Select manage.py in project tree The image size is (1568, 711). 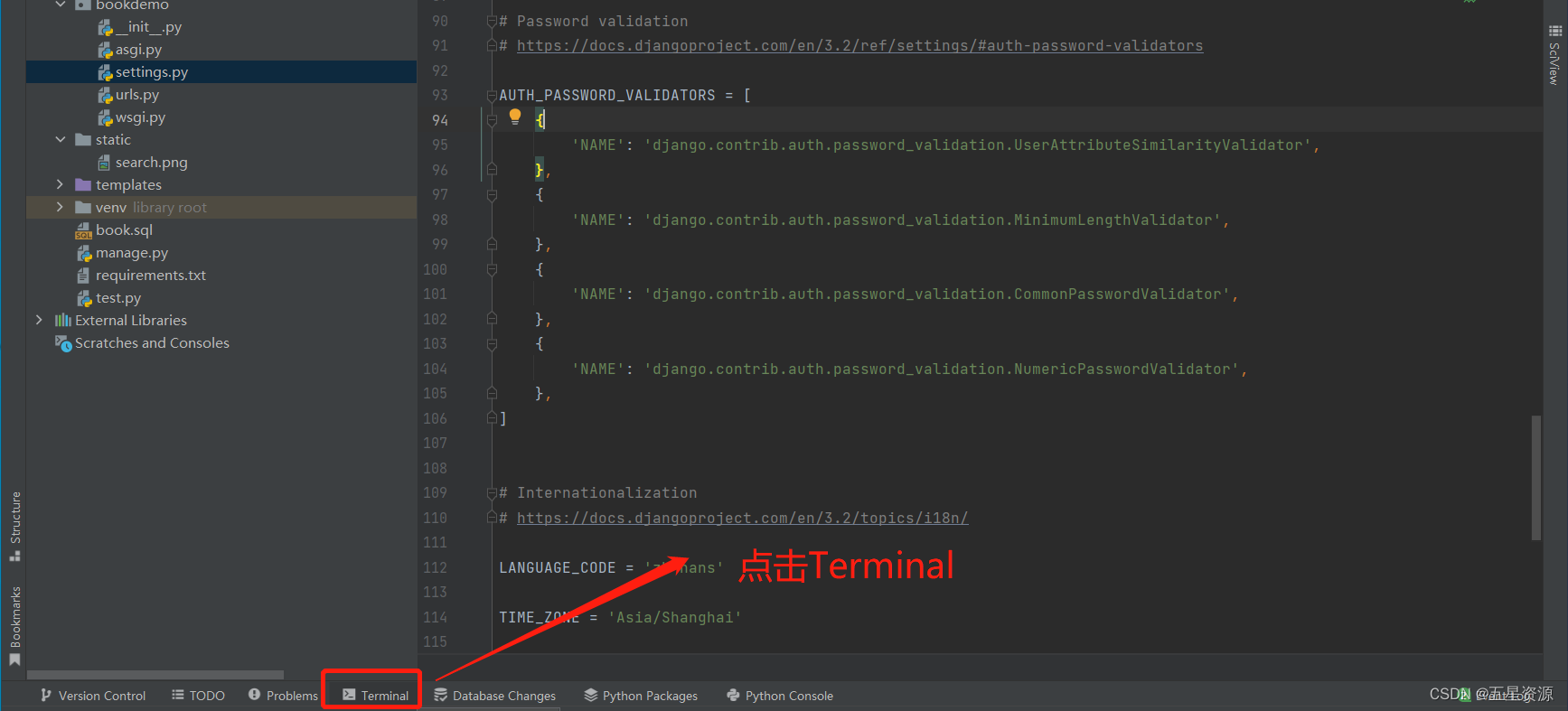(x=132, y=253)
